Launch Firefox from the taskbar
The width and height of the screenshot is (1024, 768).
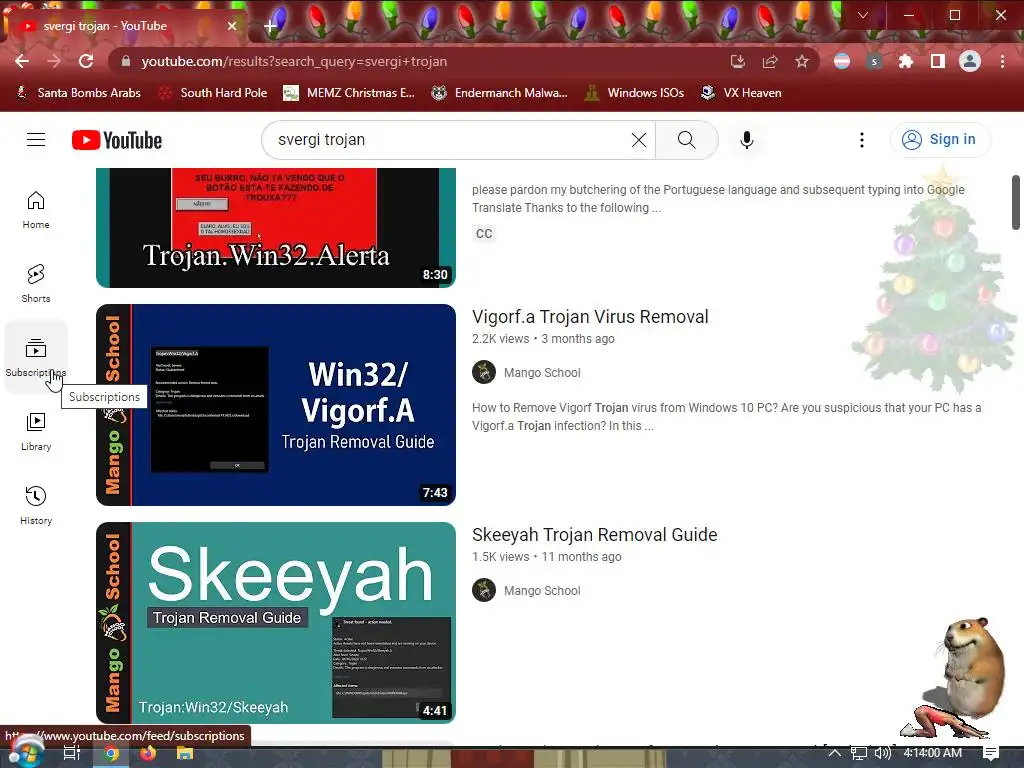click(x=148, y=753)
